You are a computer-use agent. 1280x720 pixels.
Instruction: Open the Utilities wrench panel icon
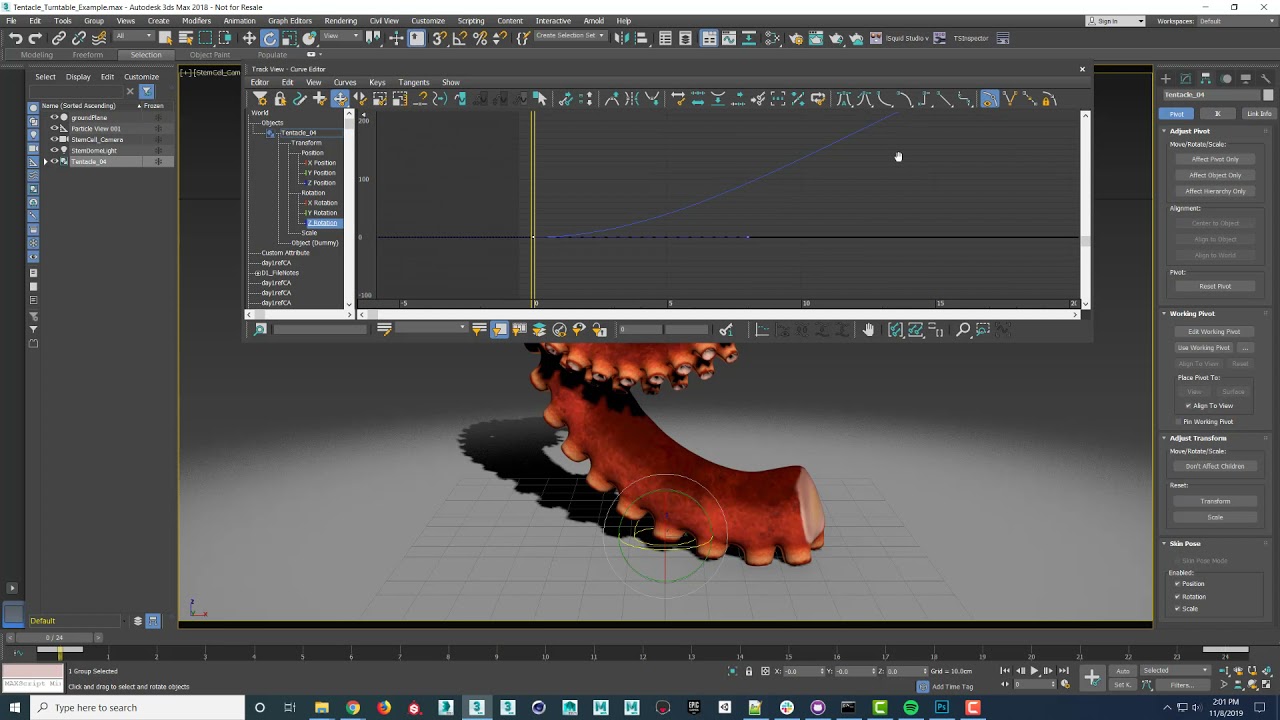coord(1267,78)
